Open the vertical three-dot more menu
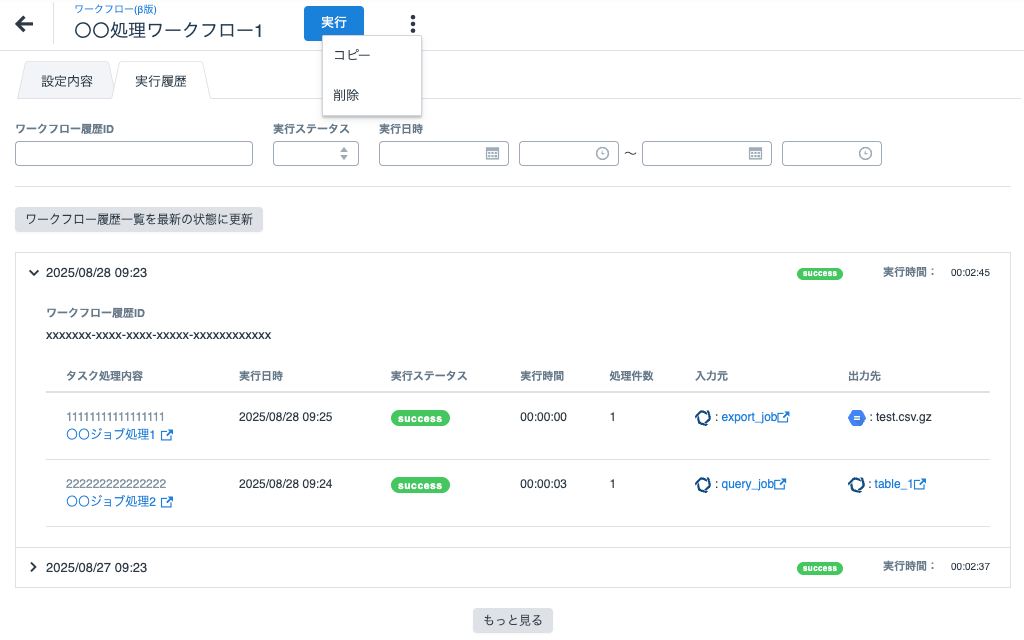The width and height of the screenshot is (1024, 640). pos(413,24)
